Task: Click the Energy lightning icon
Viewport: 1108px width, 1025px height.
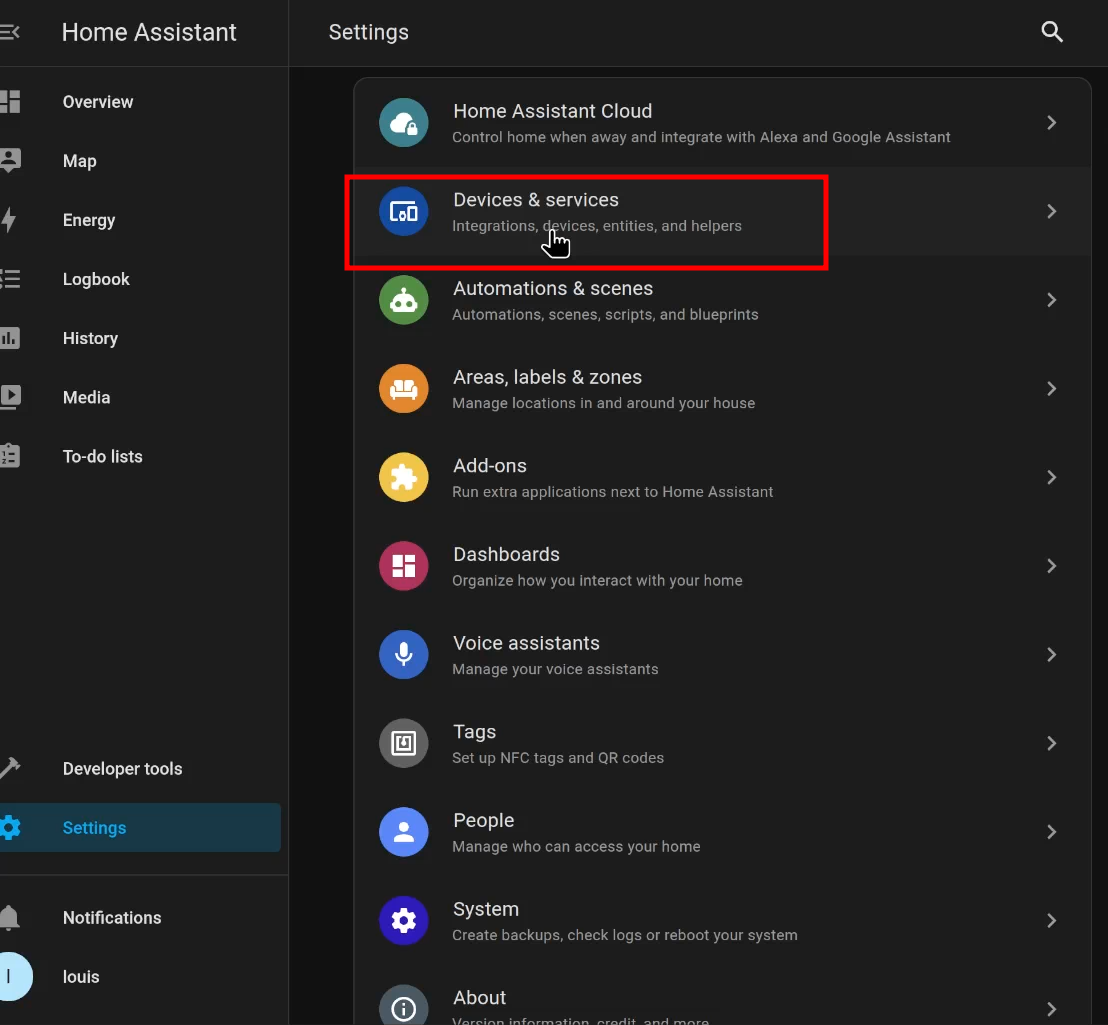Action: click(8, 220)
